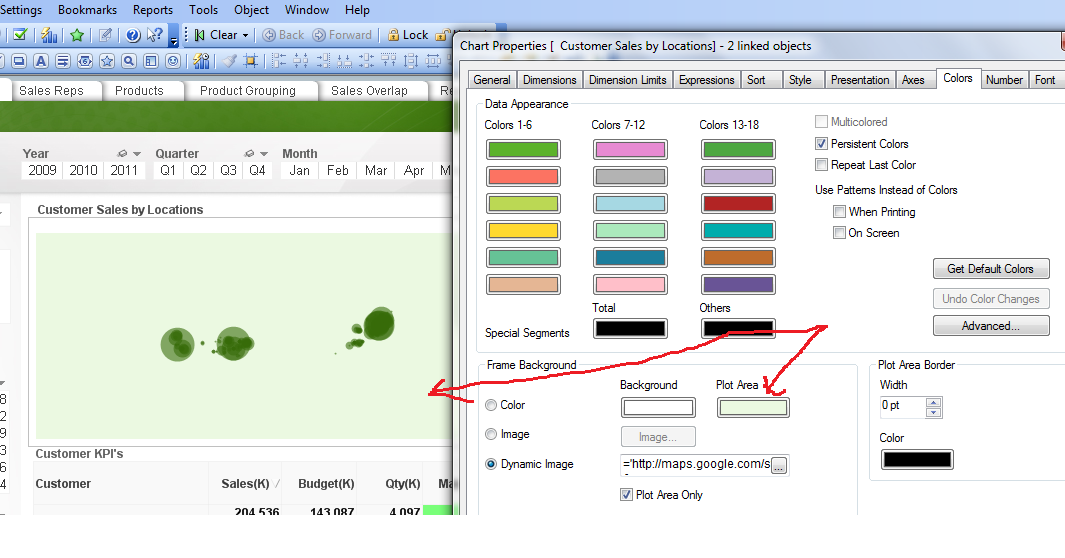Open the Year list box dropdown arrow
Viewport: 1065px width, 558px height.
pos(137,154)
